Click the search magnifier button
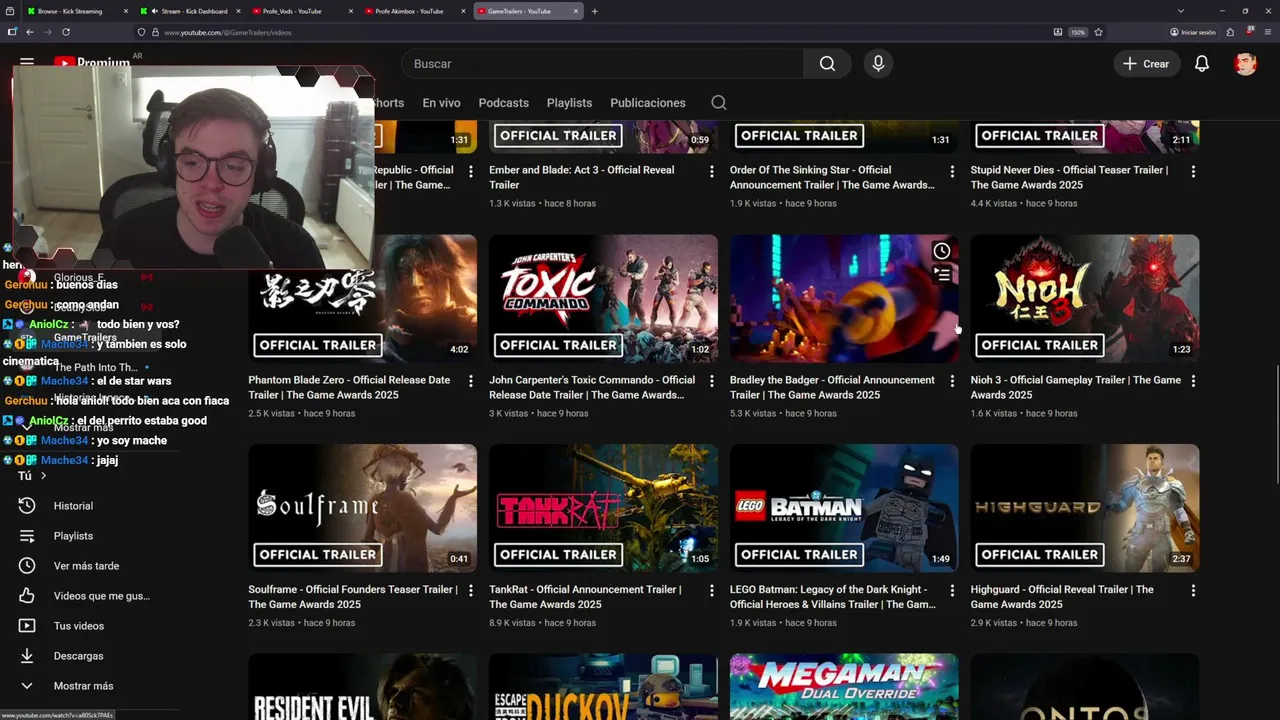This screenshot has height=720, width=1280. point(827,63)
